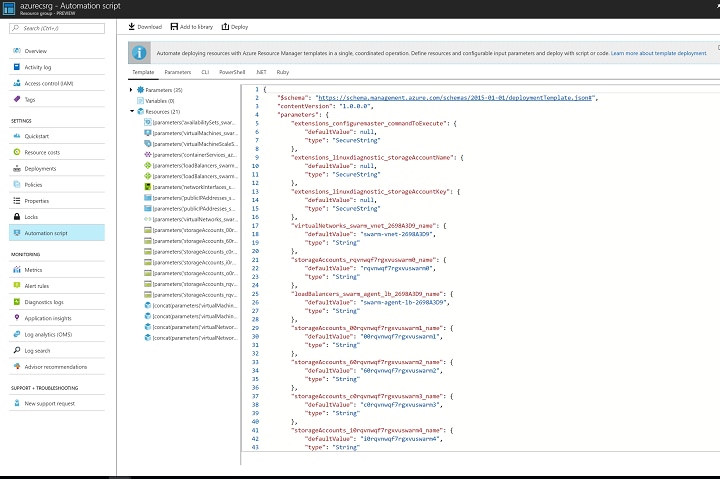Click the New support request icon

point(17,403)
